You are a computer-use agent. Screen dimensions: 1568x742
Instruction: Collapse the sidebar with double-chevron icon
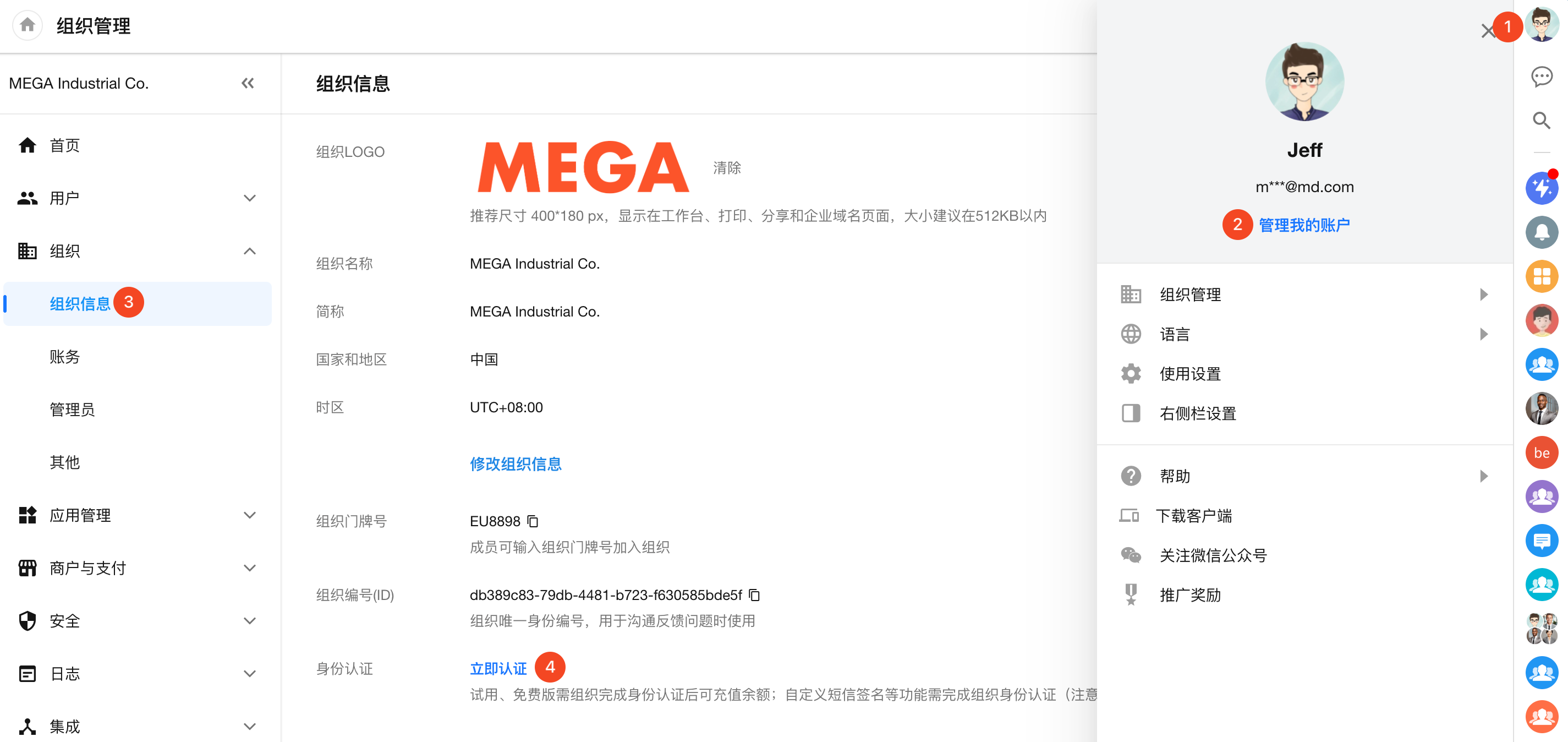247,84
